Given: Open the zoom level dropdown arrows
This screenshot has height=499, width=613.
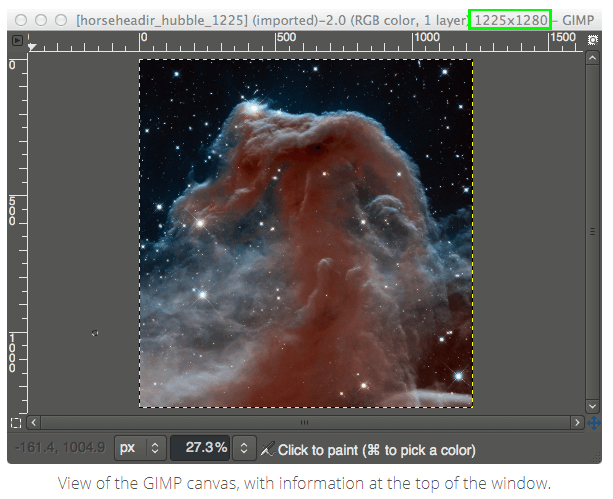Looking at the screenshot, I should click(x=244, y=448).
